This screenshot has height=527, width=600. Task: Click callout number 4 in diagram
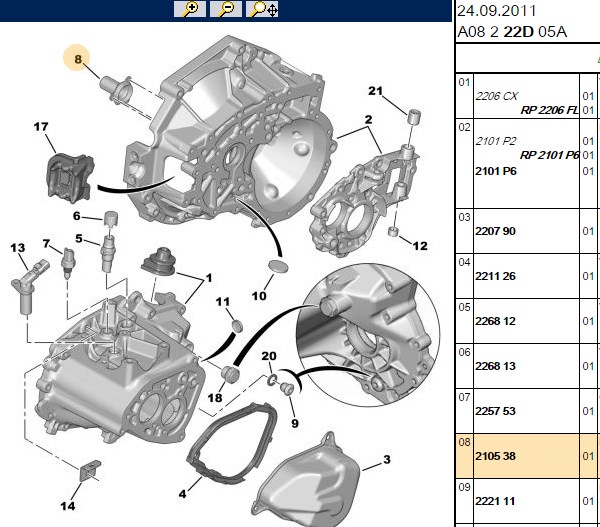(183, 494)
